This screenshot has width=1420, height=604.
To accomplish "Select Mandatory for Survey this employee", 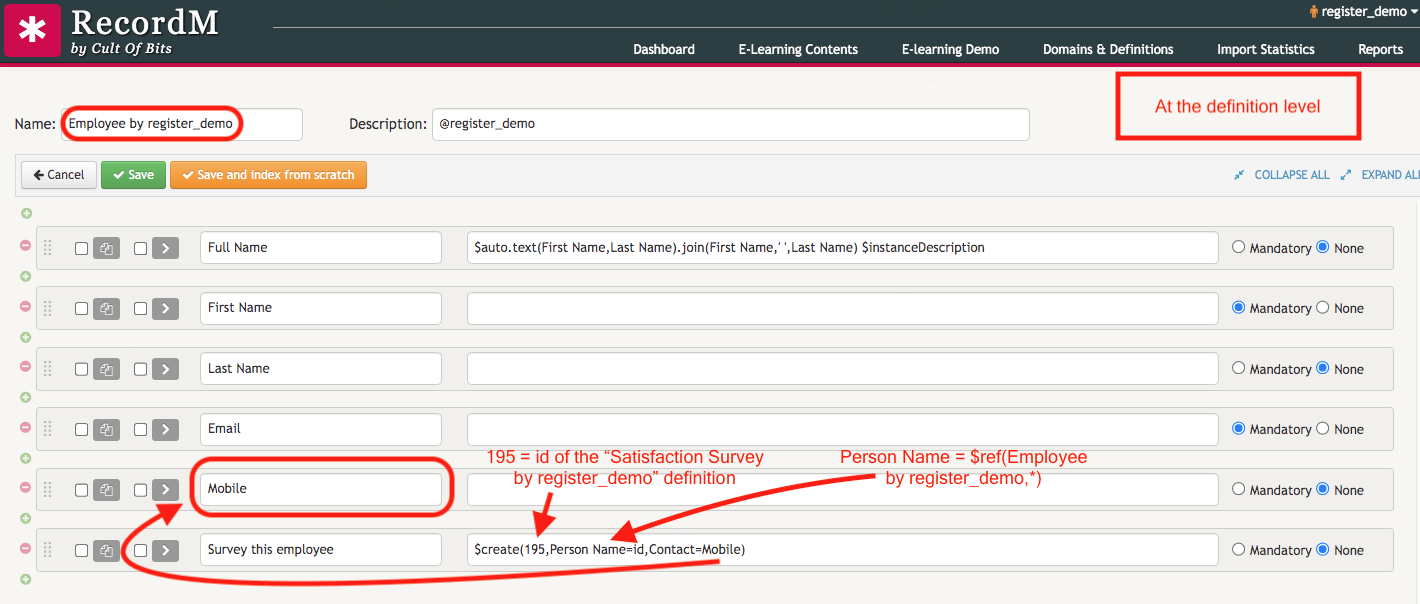I will (x=1239, y=549).
